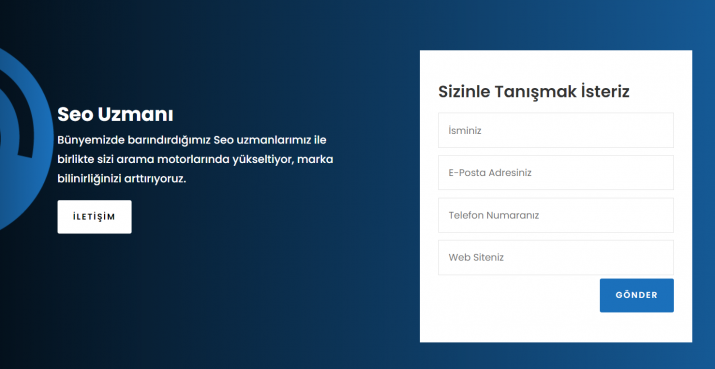Click the Sizinle Tanışmak İsteriz heading
Screen dimensions: 715x369
click(x=534, y=92)
